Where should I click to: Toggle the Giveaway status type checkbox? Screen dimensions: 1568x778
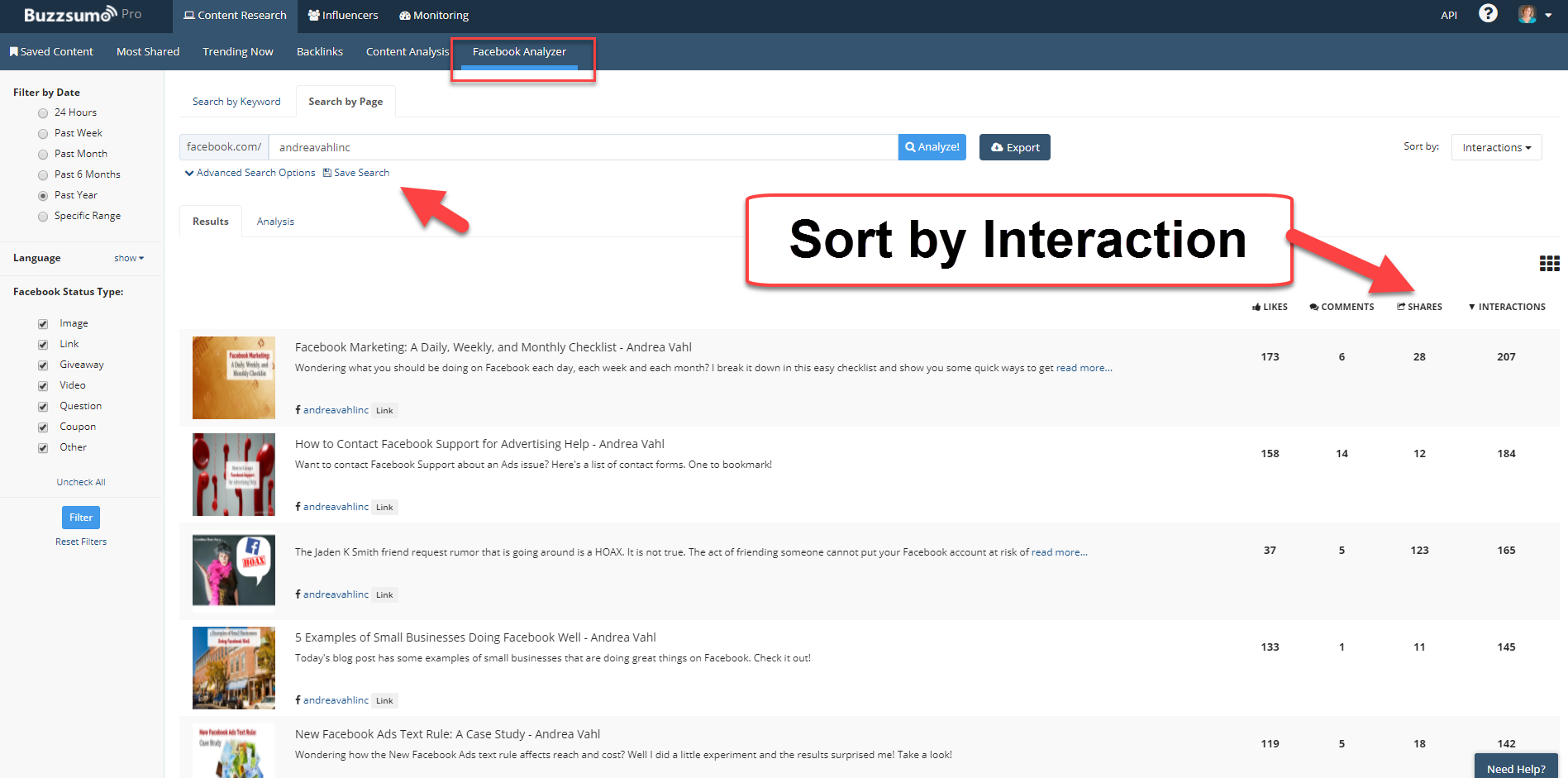(x=43, y=365)
